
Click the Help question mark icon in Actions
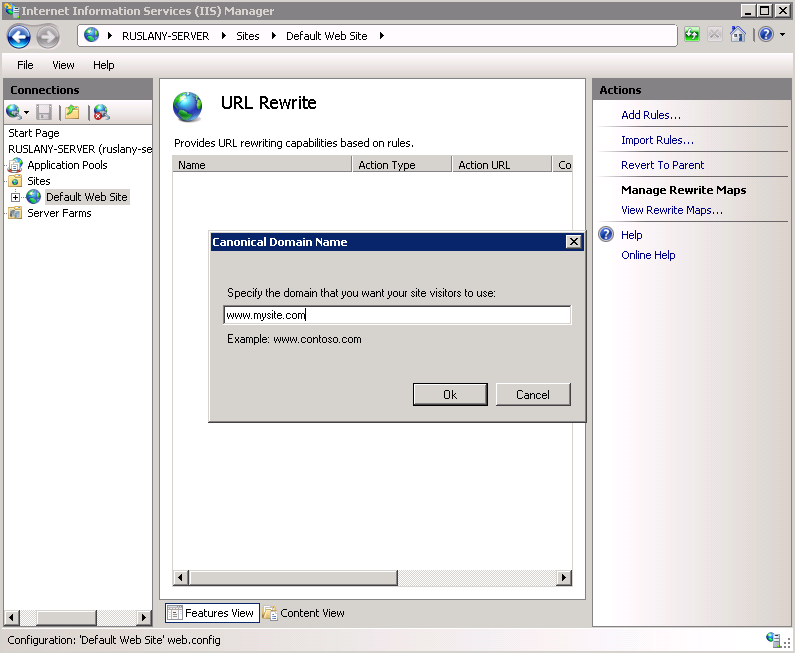click(606, 234)
